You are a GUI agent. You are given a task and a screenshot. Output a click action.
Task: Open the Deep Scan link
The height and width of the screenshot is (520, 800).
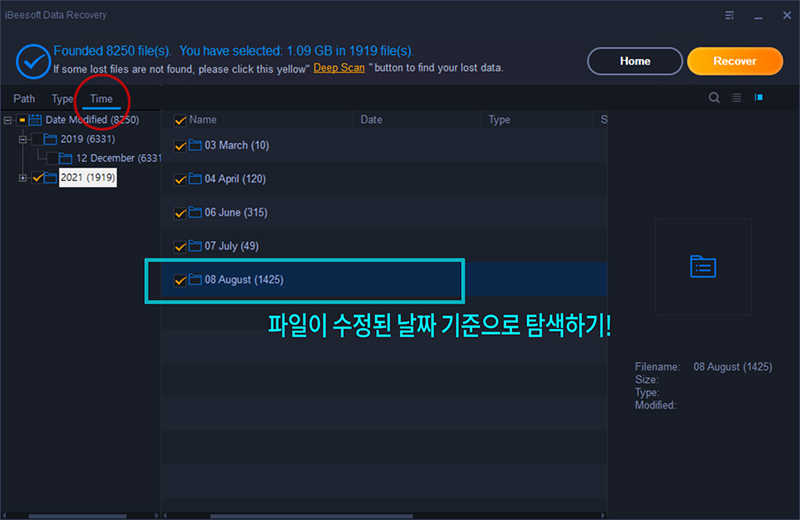[x=339, y=68]
